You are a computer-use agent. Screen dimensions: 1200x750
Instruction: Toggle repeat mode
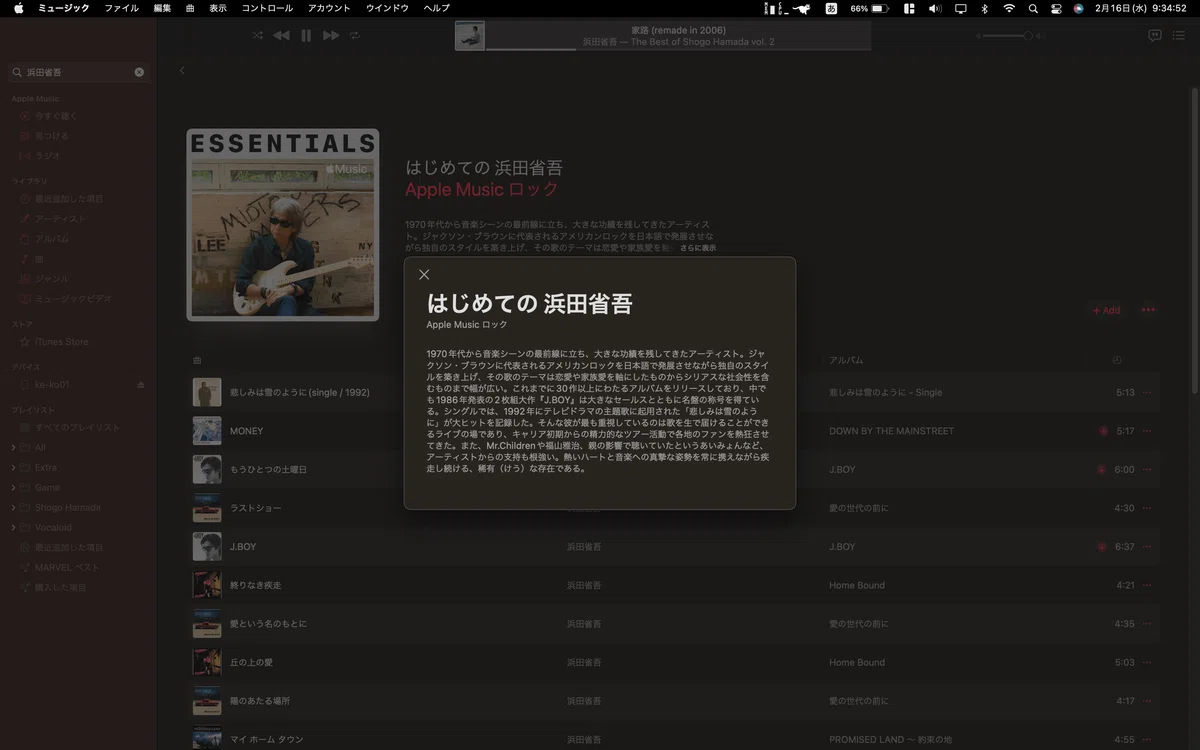coord(354,35)
